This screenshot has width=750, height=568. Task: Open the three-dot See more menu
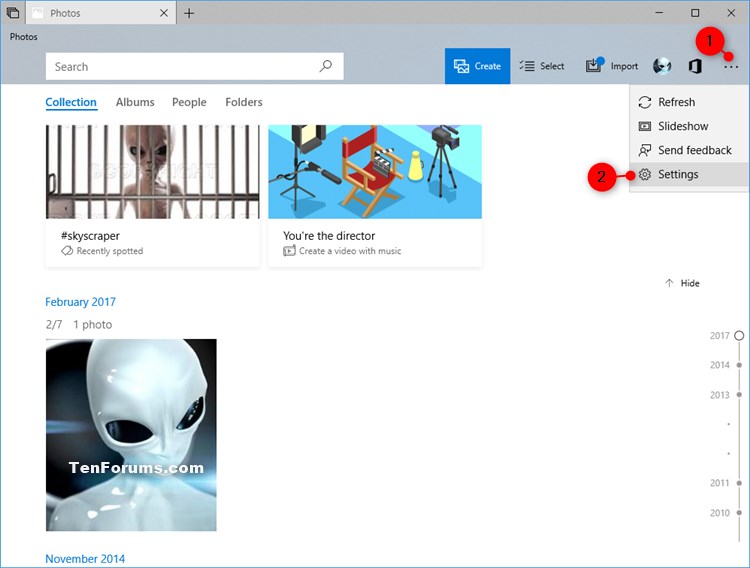click(x=730, y=67)
